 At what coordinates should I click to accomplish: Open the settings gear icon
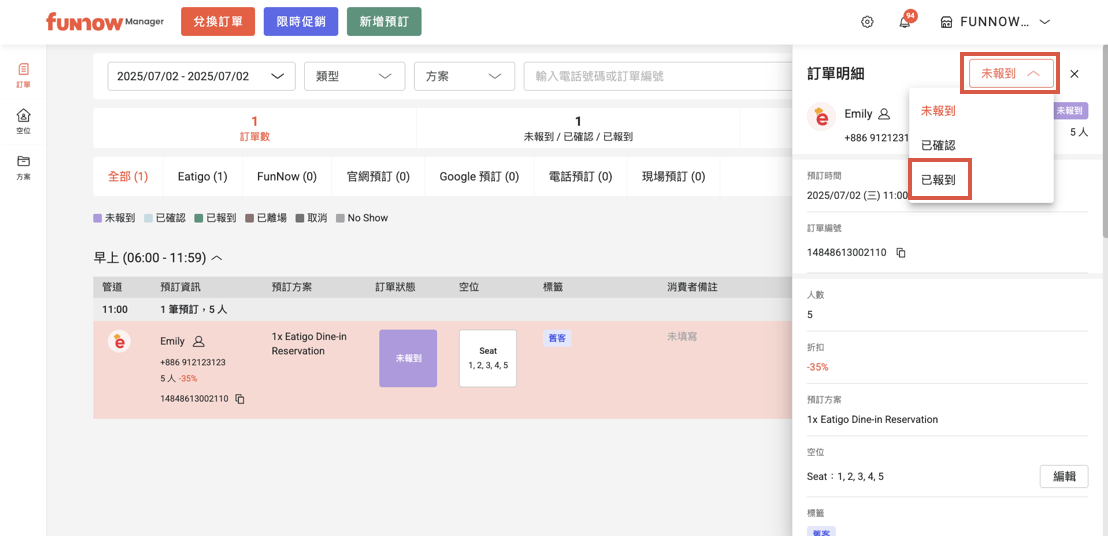point(867,22)
